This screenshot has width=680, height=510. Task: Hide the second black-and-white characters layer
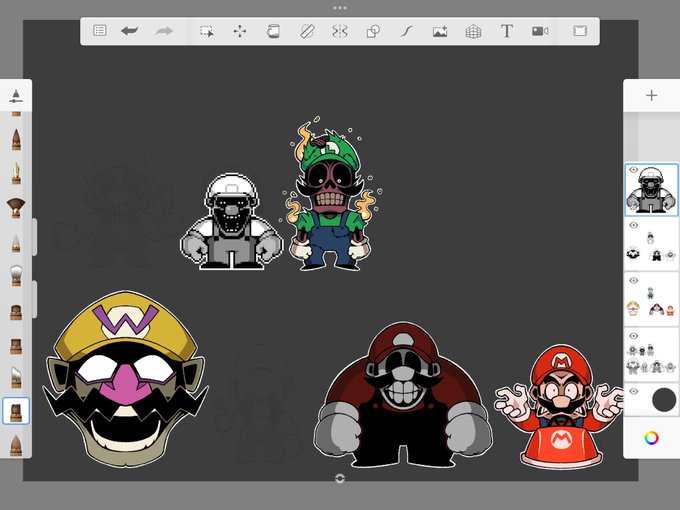click(x=633, y=225)
